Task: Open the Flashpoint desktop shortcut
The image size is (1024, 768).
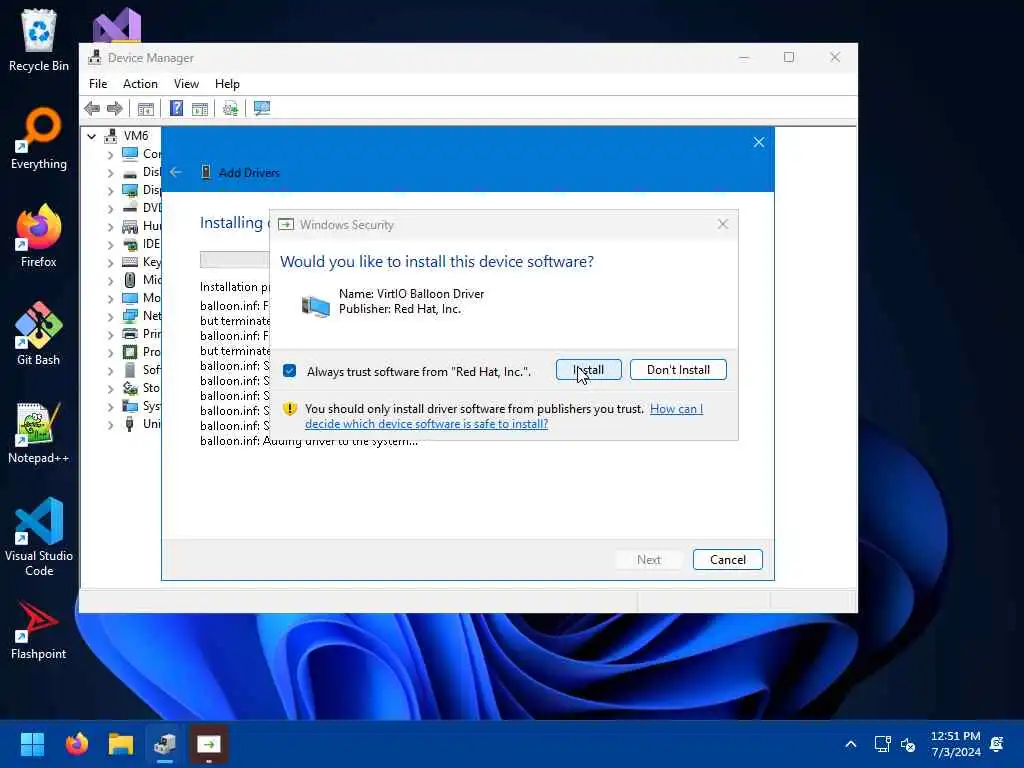Action: coord(39,630)
